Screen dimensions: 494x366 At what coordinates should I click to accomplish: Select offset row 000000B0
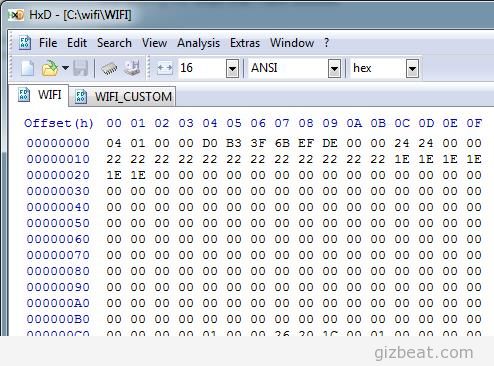click(x=58, y=319)
